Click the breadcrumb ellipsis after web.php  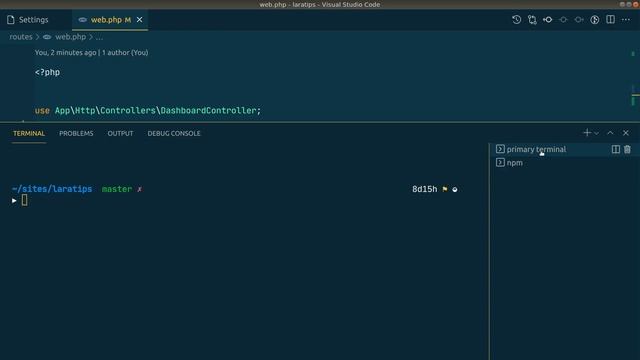pyautogui.click(x=99, y=37)
